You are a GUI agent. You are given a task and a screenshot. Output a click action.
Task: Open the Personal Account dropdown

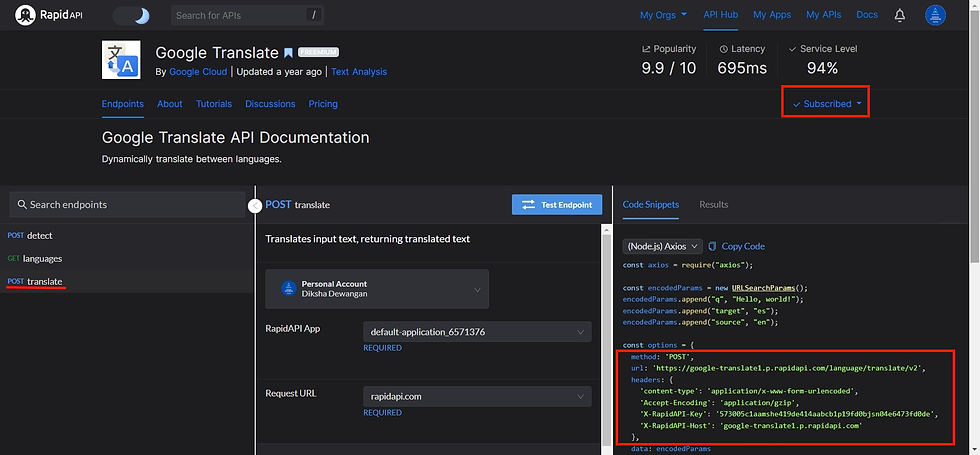[377, 289]
